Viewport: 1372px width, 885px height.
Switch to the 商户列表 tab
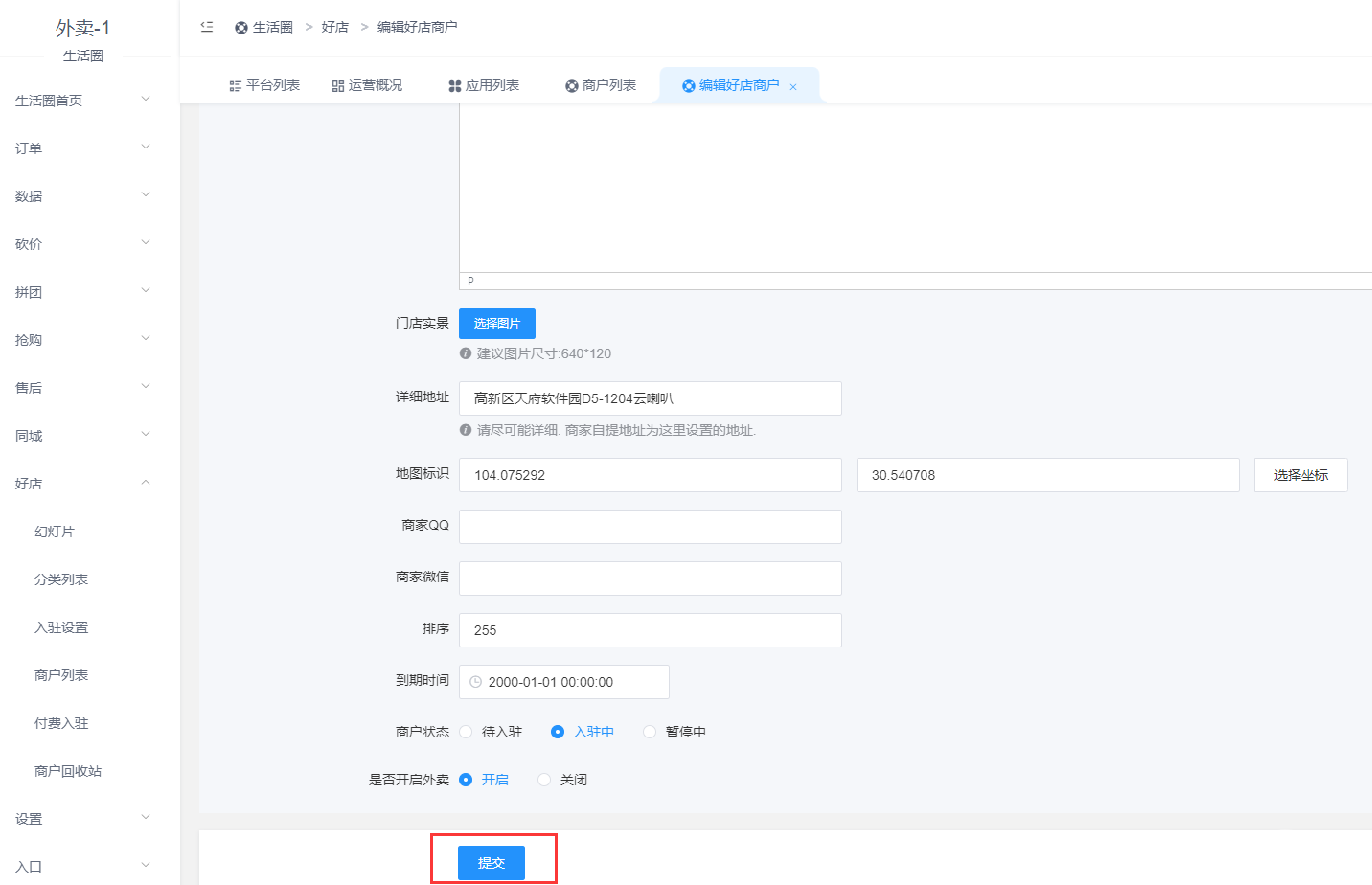(601, 85)
